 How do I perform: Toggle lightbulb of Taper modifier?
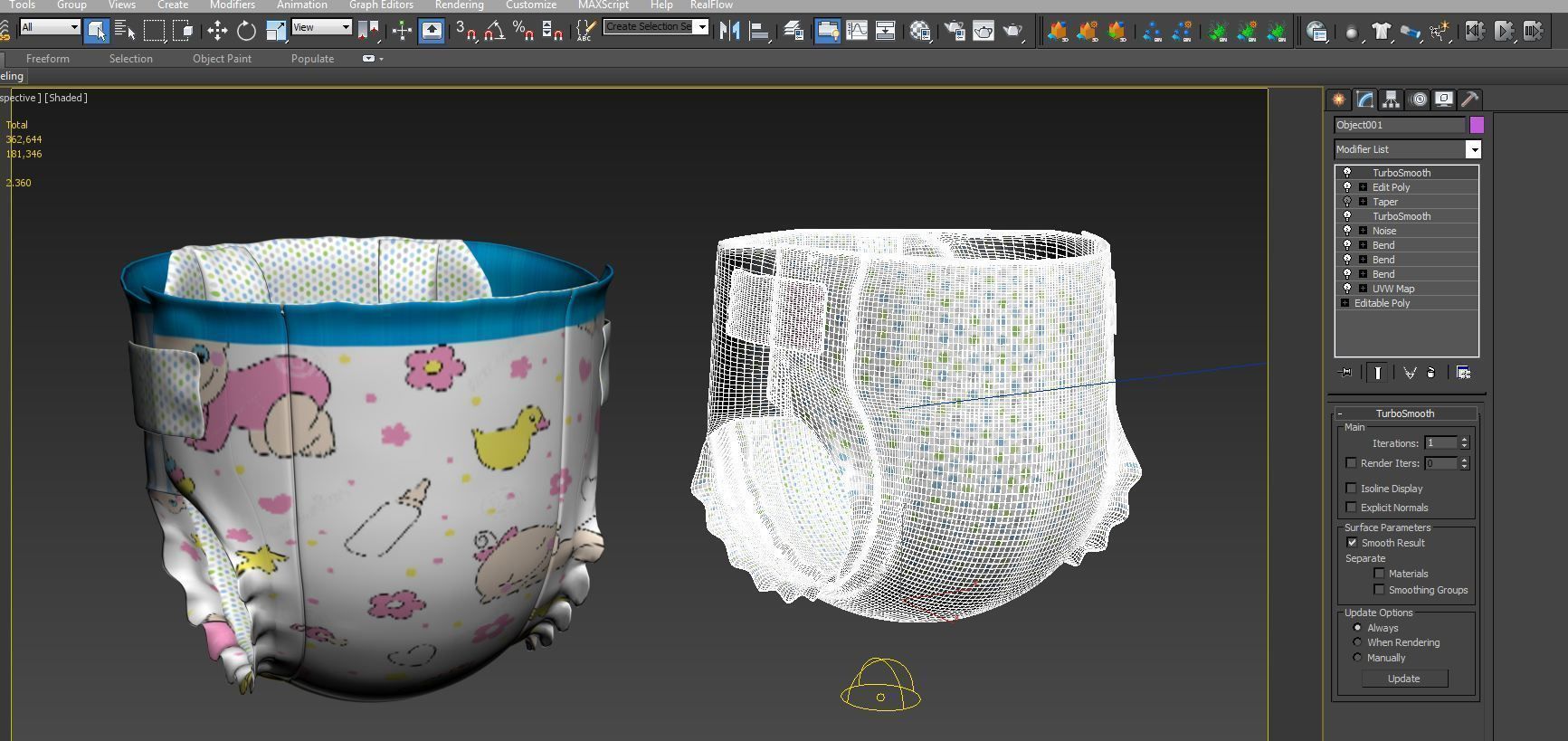(x=1347, y=202)
